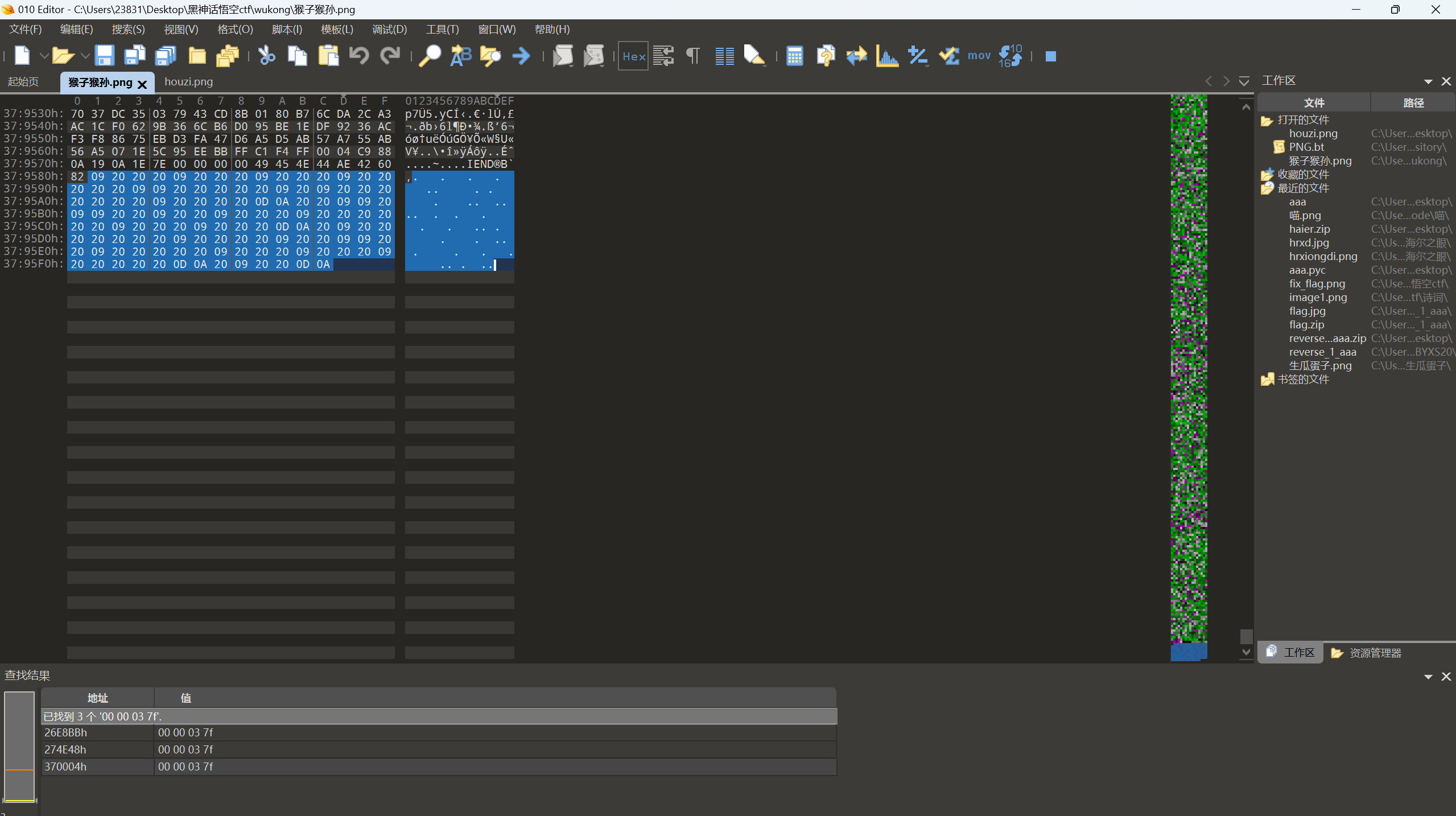Click the 路径 column header
The image size is (1456, 816).
1413,103
